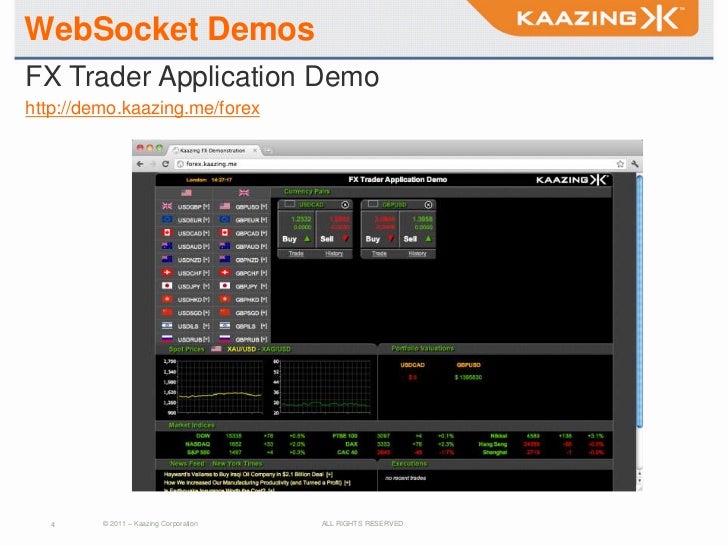Close the GBPUSD currency tile
The width and height of the screenshot is (728, 546).
428,205
